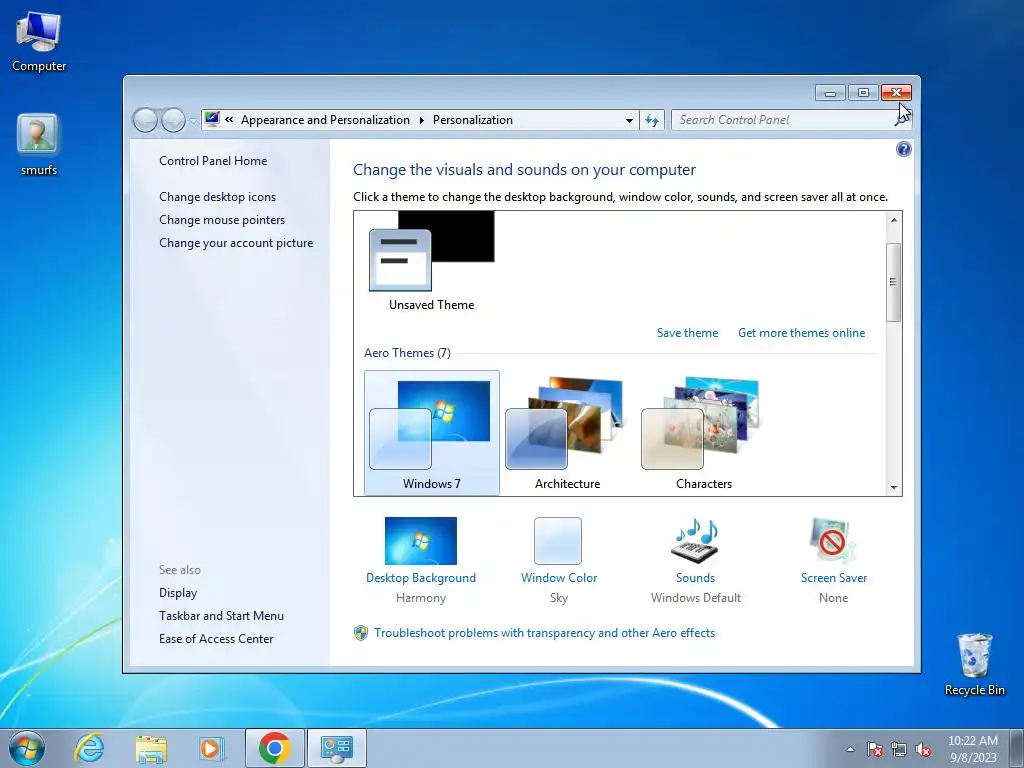Click the search magnifier icon
The height and width of the screenshot is (768, 1024).
click(902, 120)
